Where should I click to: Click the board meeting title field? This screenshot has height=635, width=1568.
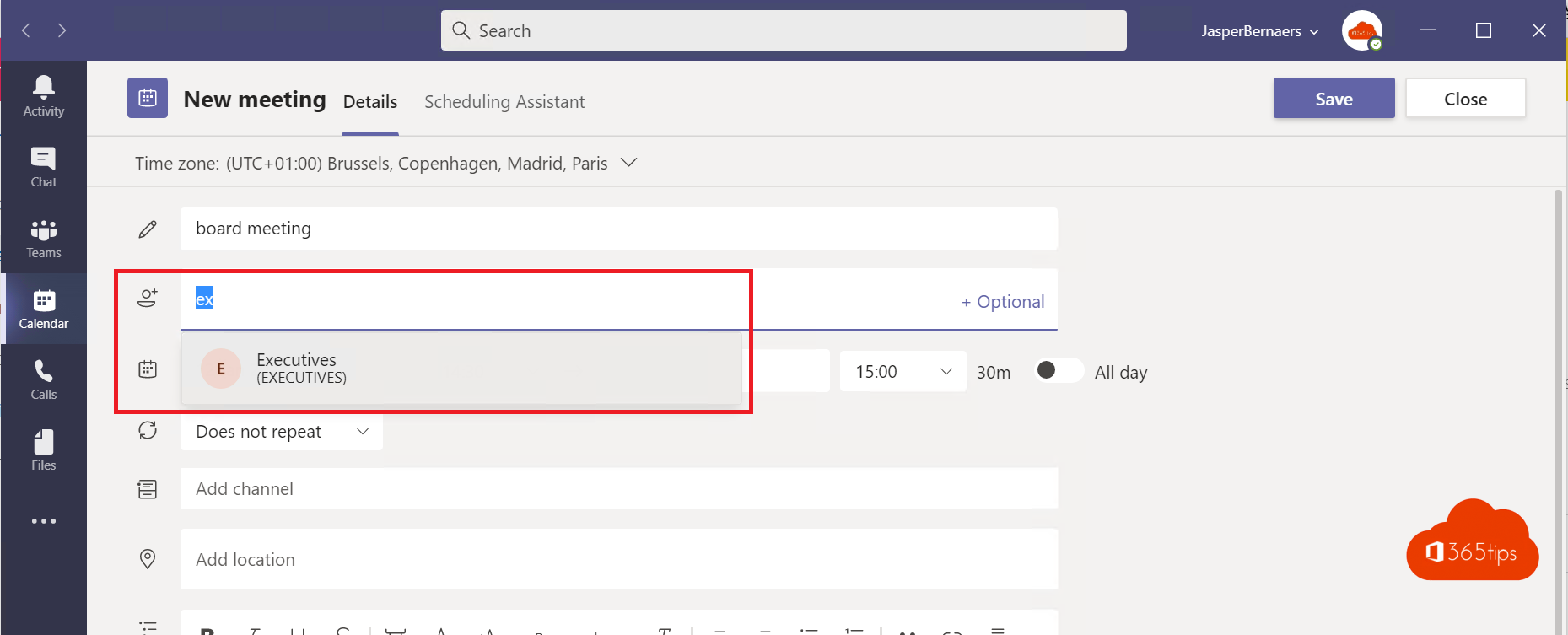tap(618, 229)
